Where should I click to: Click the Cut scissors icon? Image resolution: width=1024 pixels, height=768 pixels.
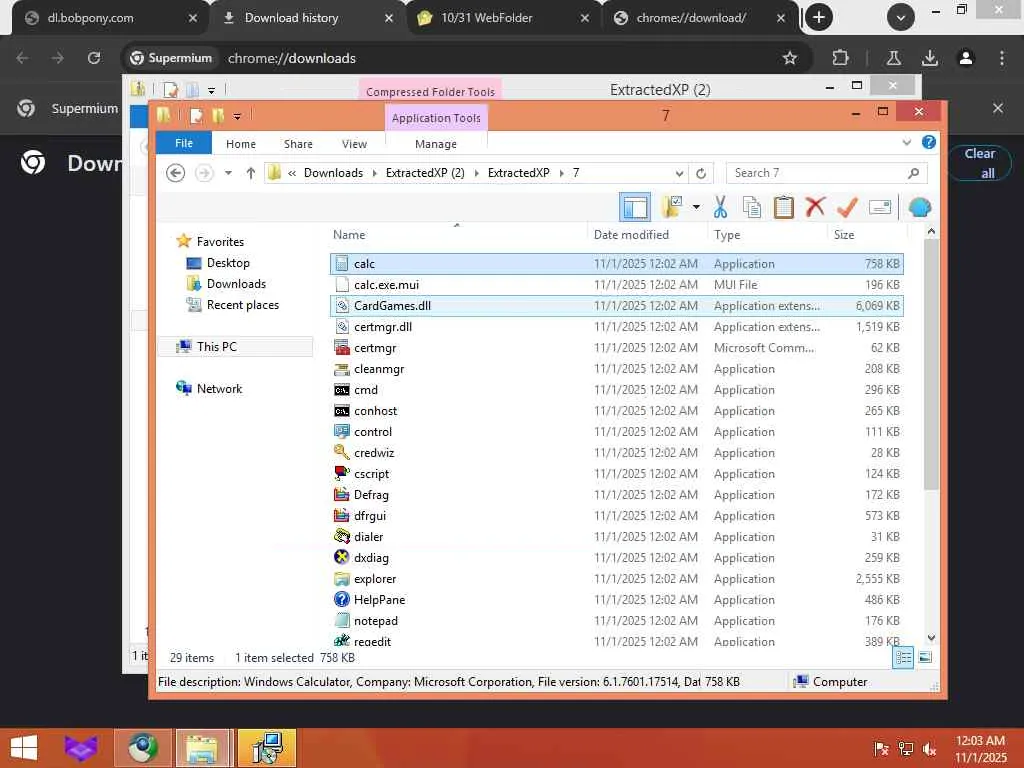click(x=720, y=207)
